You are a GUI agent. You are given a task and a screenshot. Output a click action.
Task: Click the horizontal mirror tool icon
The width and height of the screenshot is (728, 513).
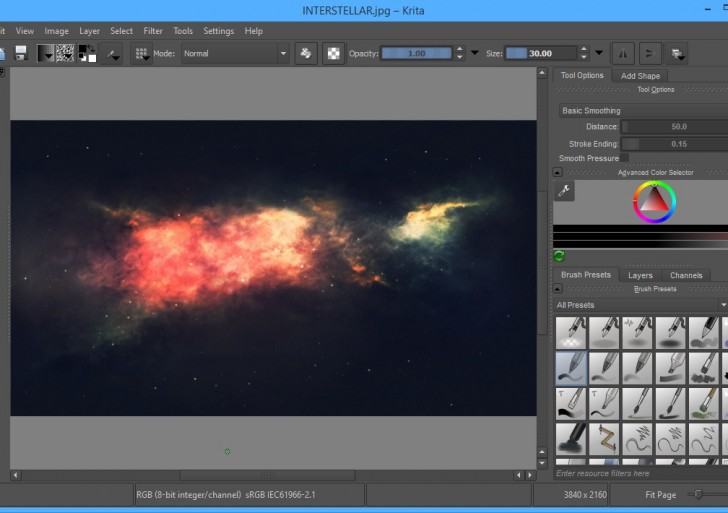point(622,53)
